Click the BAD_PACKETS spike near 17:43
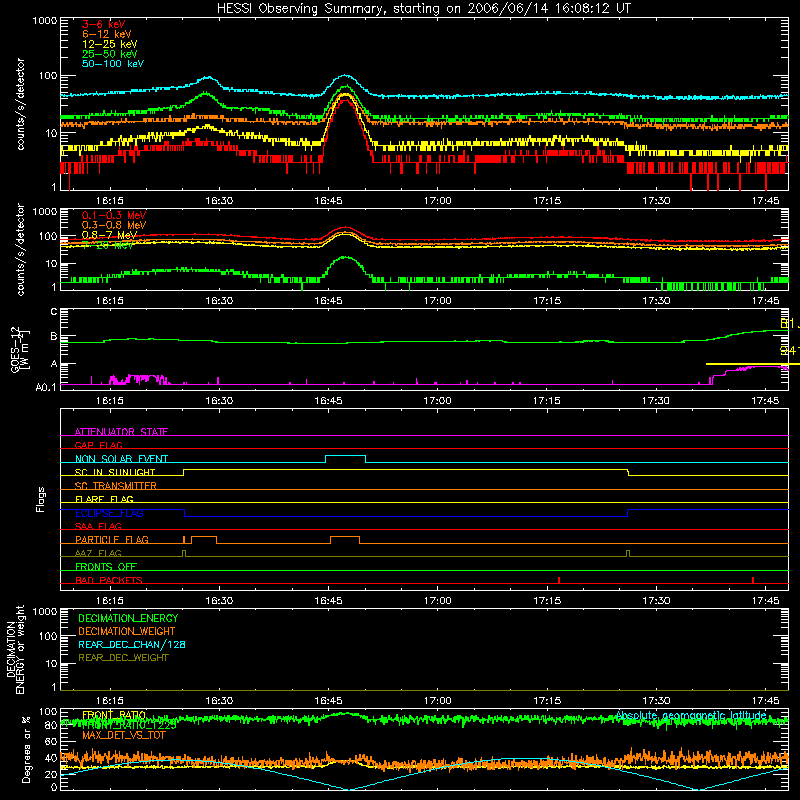This screenshot has height=800, width=800. click(x=753, y=580)
